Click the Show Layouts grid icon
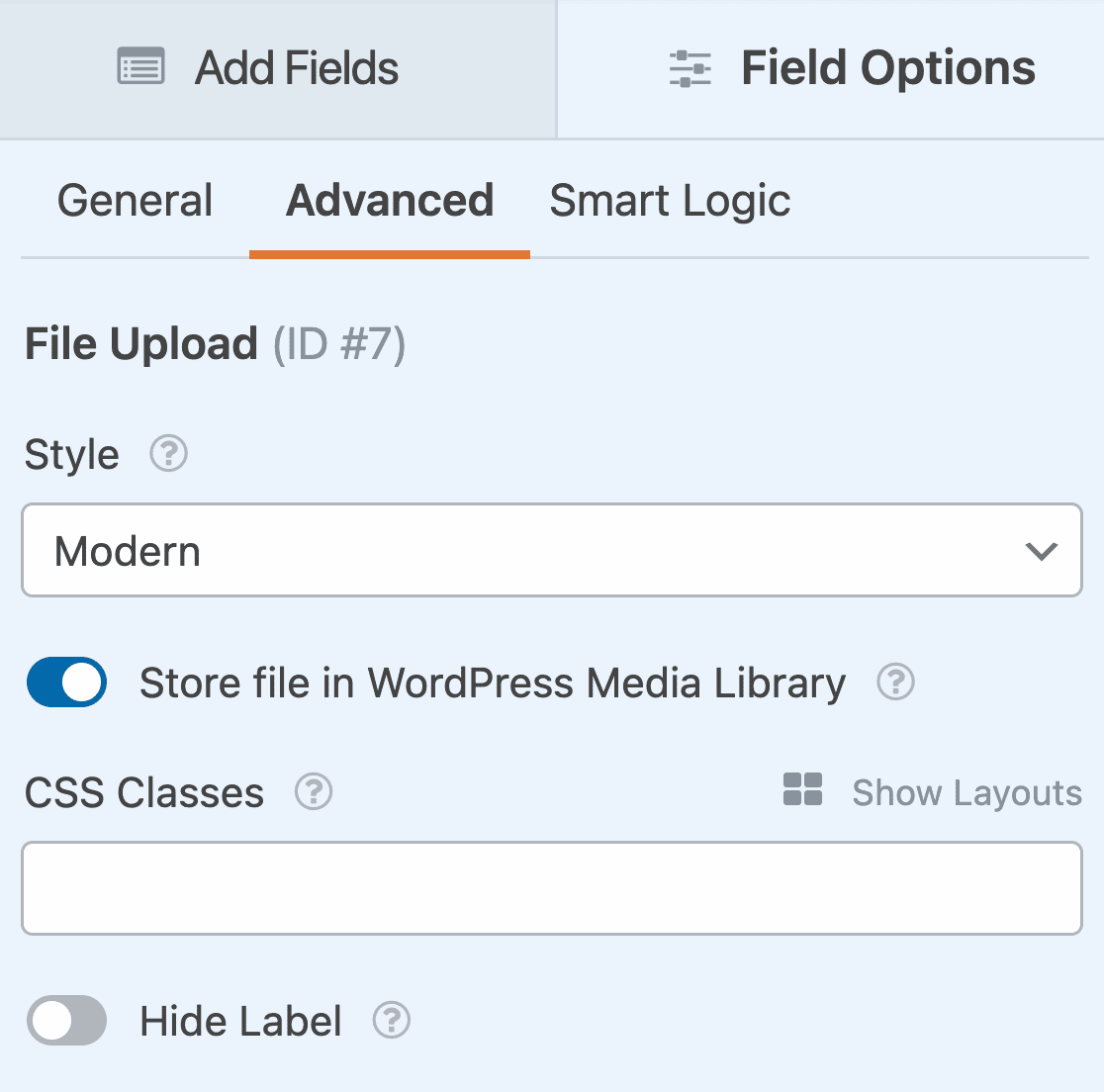The image size is (1104, 1092). click(x=802, y=789)
